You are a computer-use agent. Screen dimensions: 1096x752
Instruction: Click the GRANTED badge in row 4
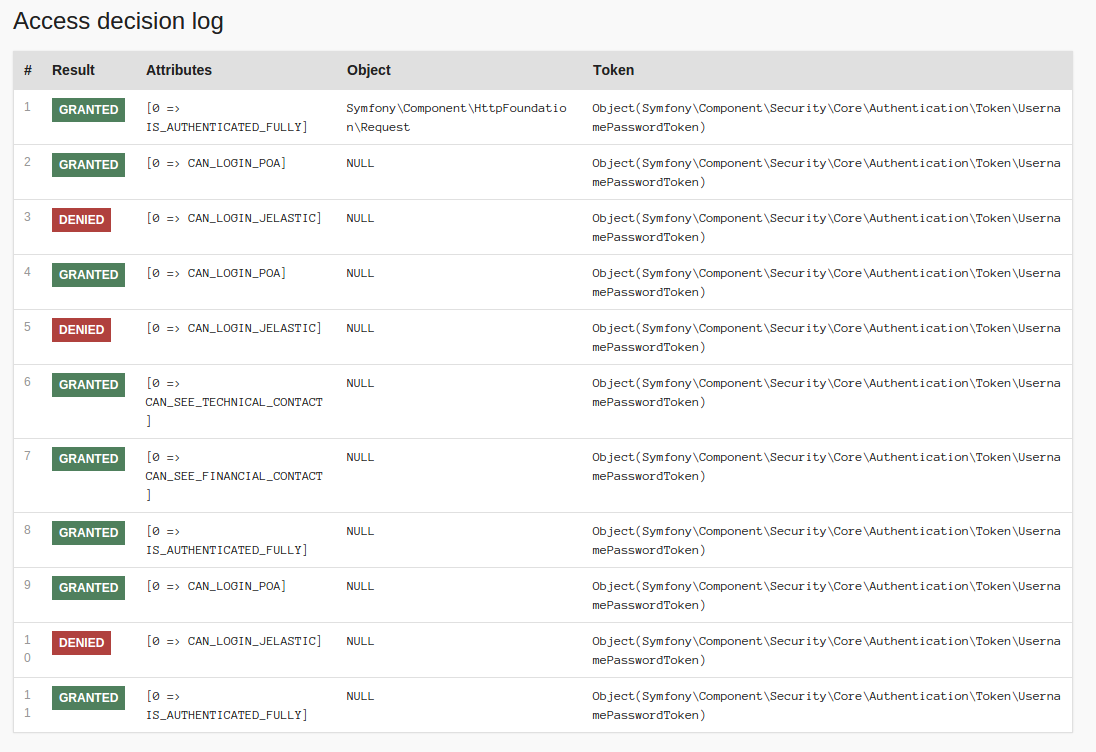click(88, 275)
